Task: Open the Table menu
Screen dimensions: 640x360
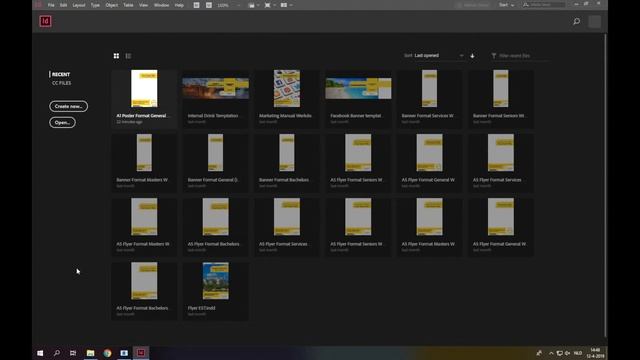Action: pyautogui.click(x=128, y=5)
